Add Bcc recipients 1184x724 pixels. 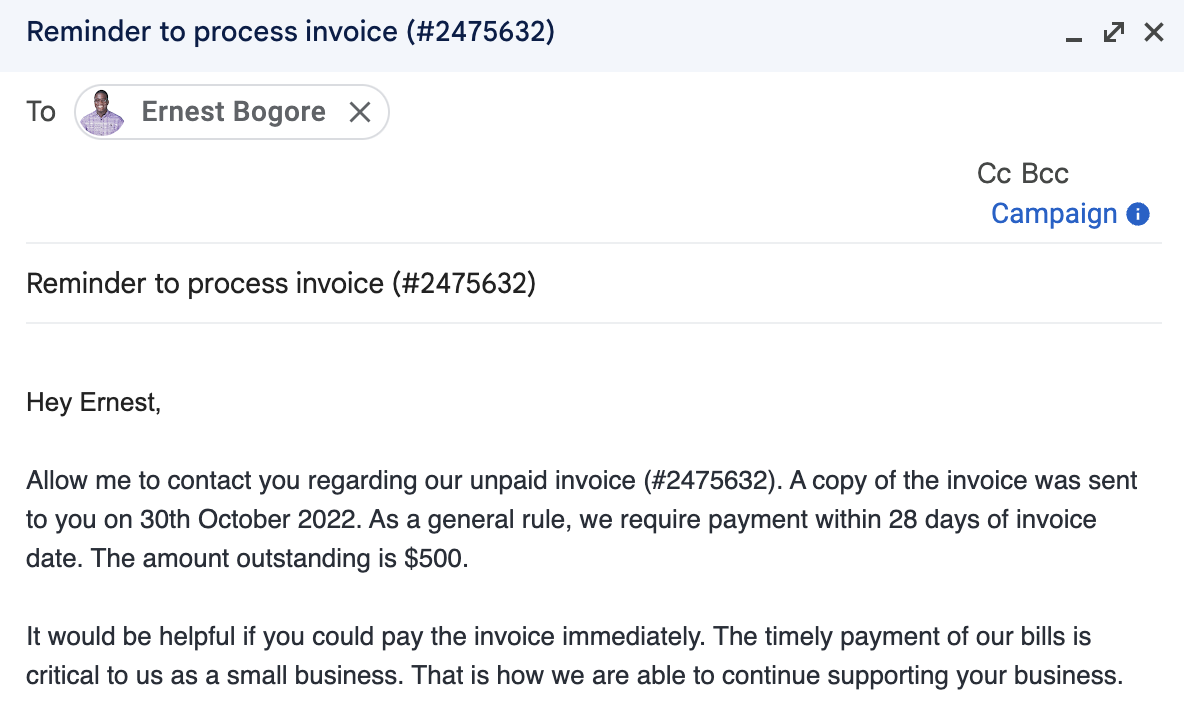1045,174
